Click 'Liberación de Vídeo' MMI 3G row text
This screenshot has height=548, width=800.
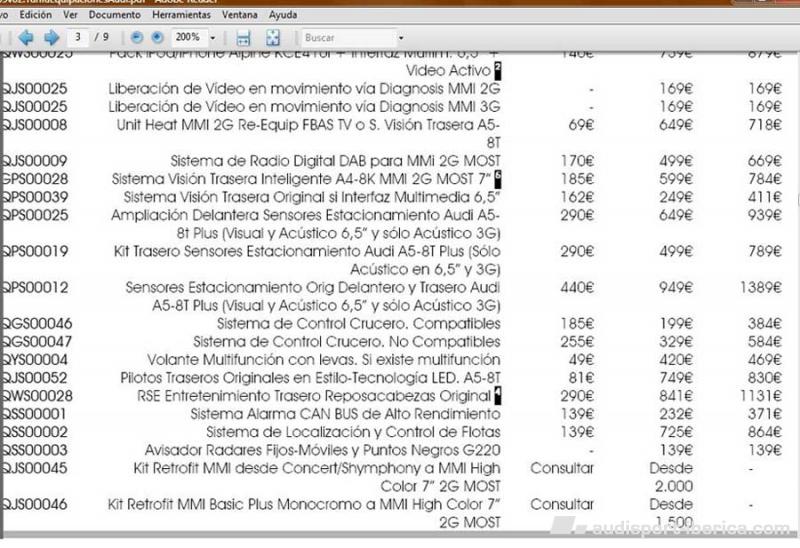pyautogui.click(x=304, y=107)
